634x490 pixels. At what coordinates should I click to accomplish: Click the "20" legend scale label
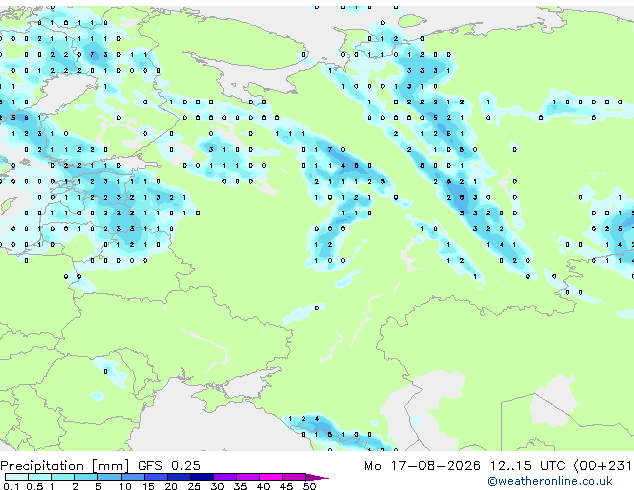tap(171, 486)
